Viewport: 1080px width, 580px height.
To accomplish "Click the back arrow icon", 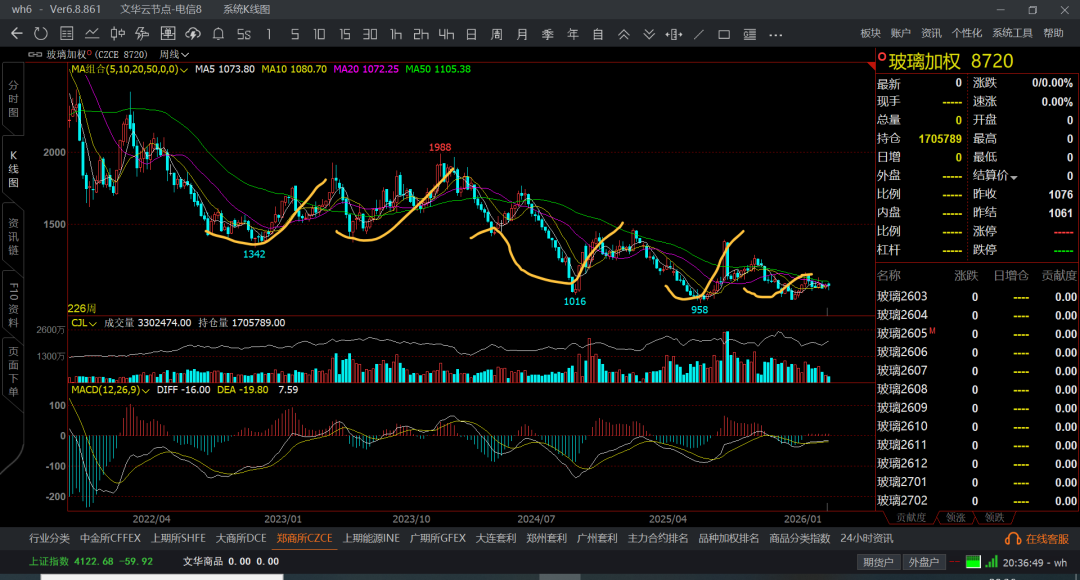I will pos(16,34).
